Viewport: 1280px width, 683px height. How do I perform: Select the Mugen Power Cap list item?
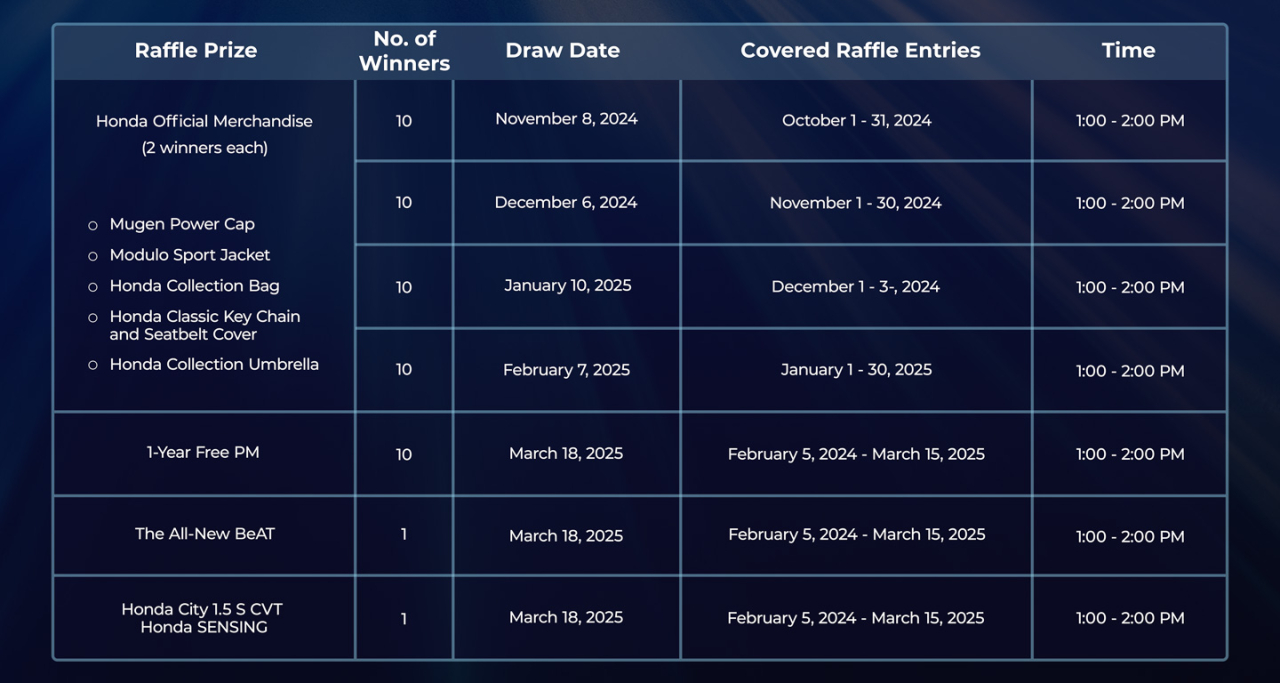tap(182, 224)
